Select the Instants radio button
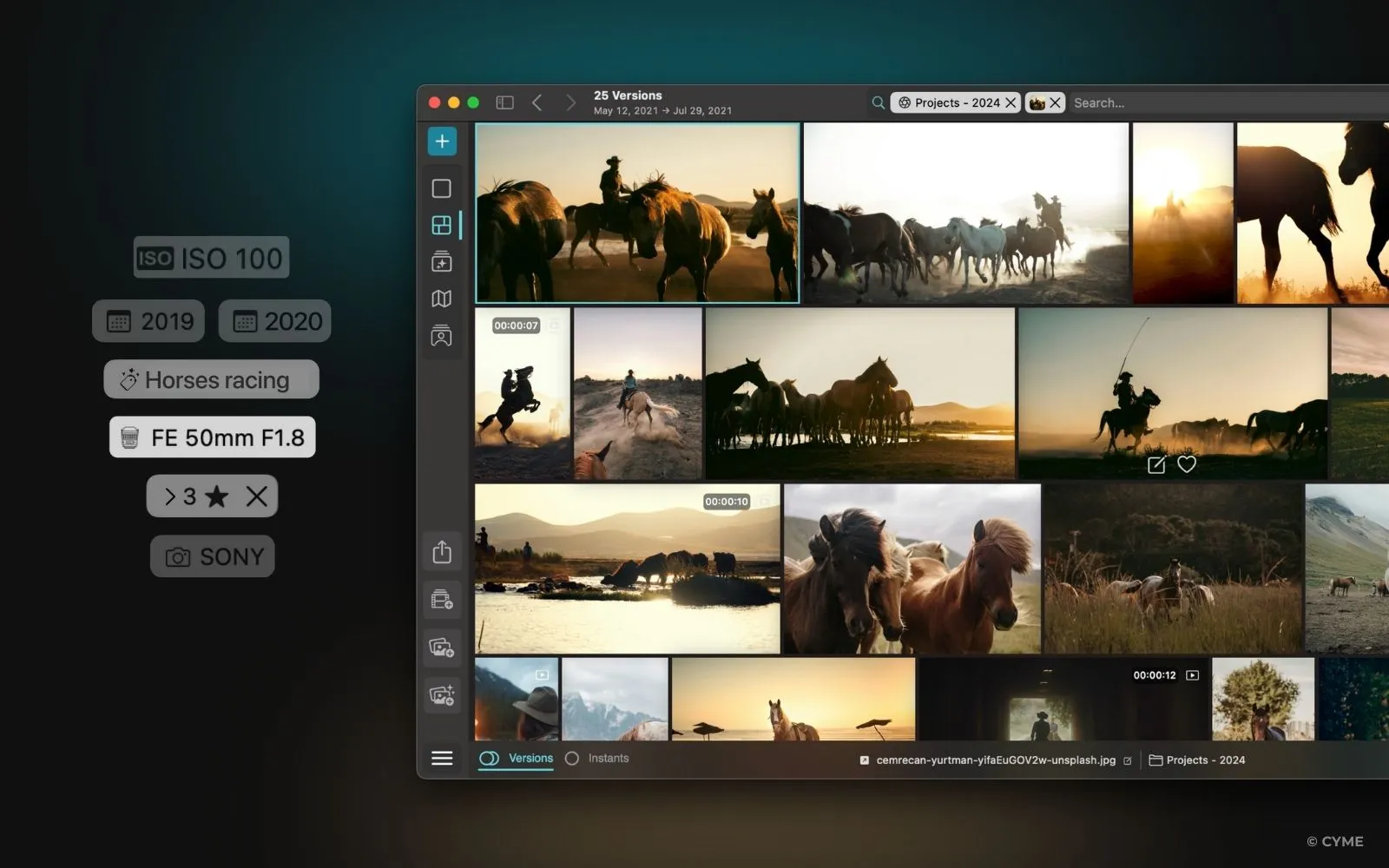The width and height of the screenshot is (1389, 868). tap(572, 758)
